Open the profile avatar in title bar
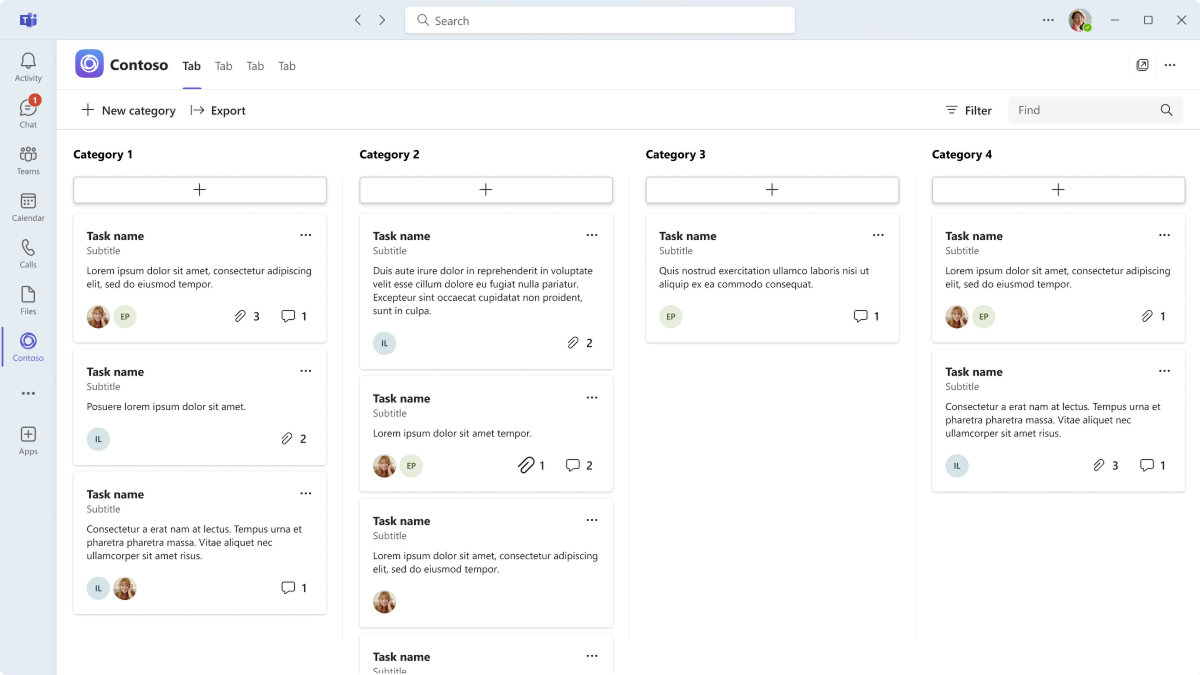The image size is (1200, 675). 1079,20
